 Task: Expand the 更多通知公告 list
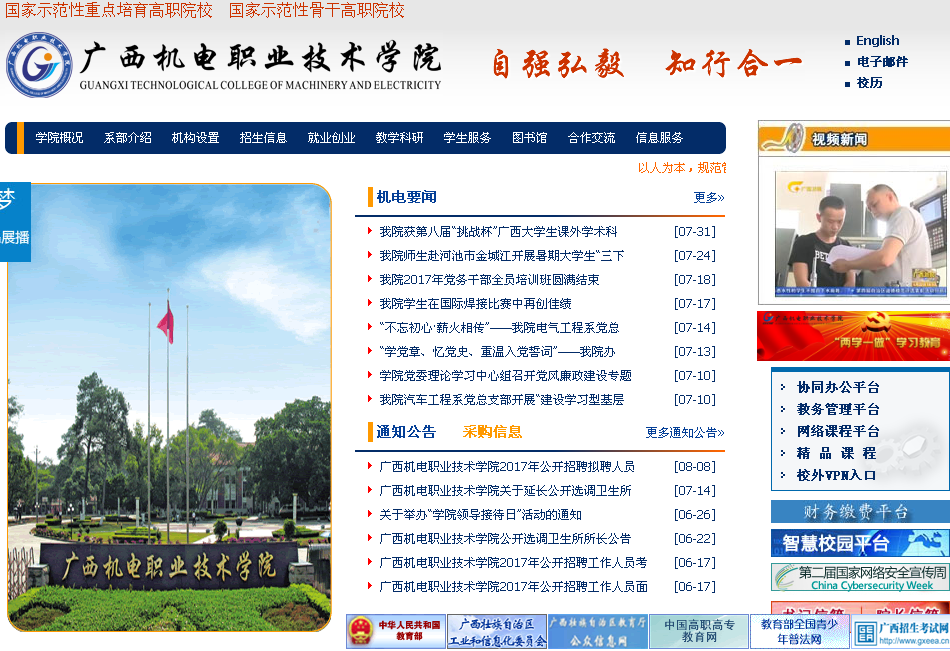pos(684,433)
